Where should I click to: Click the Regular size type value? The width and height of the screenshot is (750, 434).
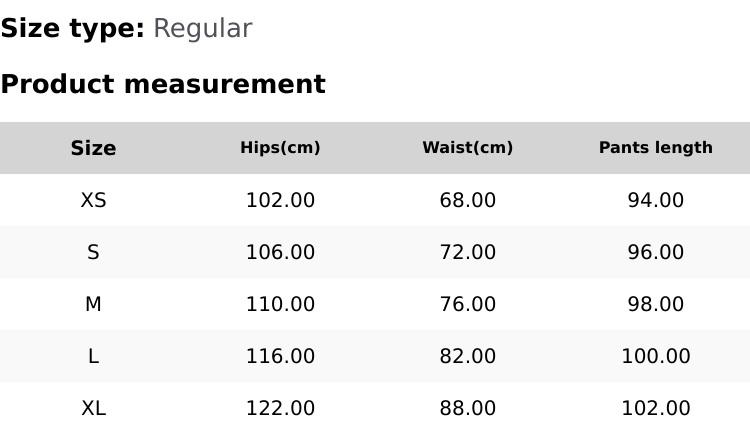202,29
